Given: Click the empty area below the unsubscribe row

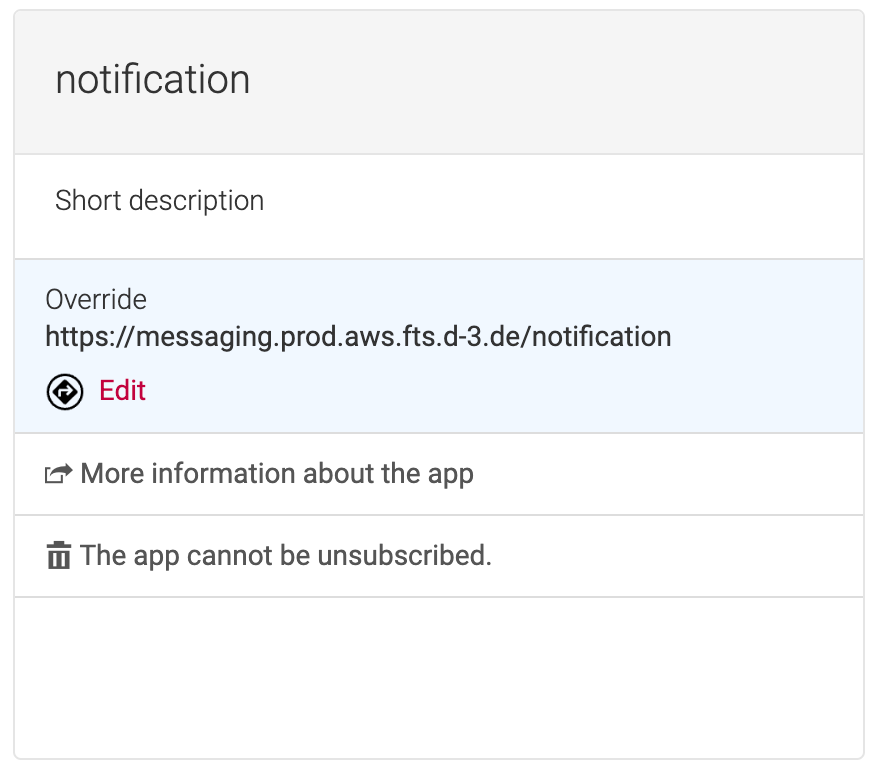Looking at the screenshot, I should coord(438,675).
